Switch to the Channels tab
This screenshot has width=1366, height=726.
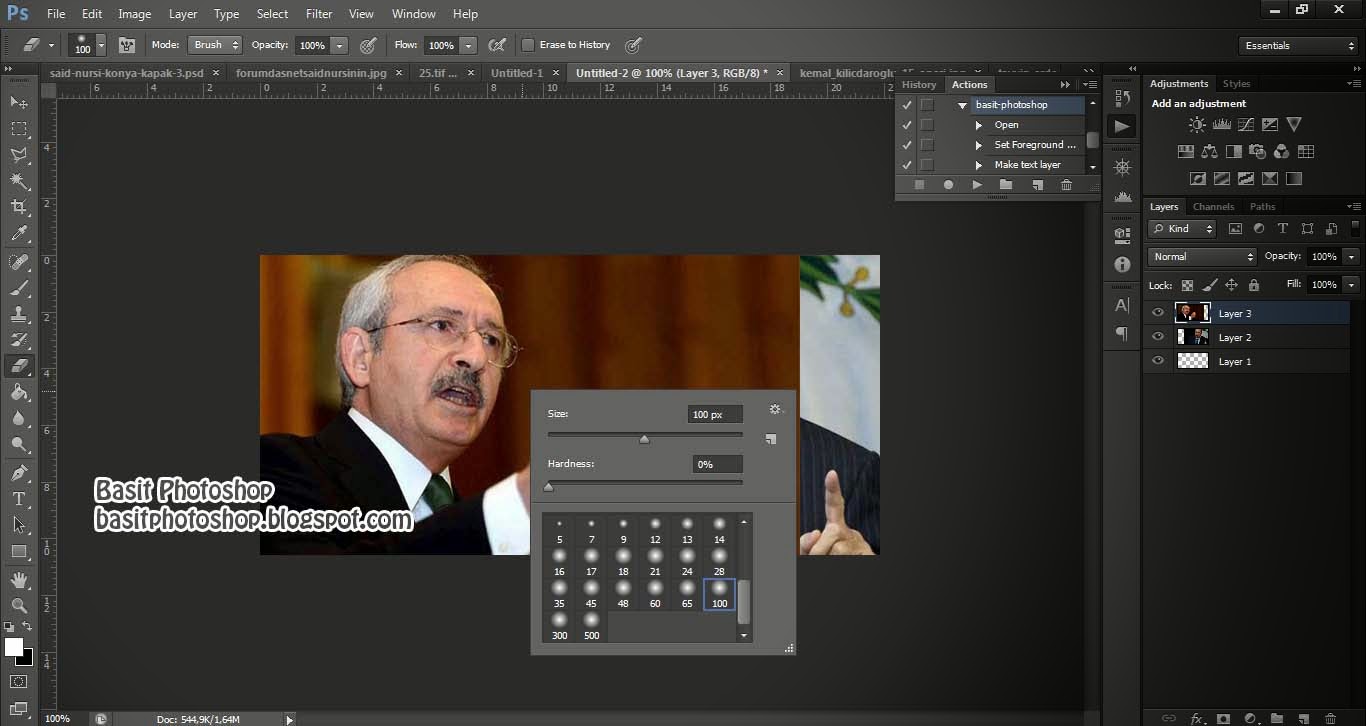(x=1213, y=207)
